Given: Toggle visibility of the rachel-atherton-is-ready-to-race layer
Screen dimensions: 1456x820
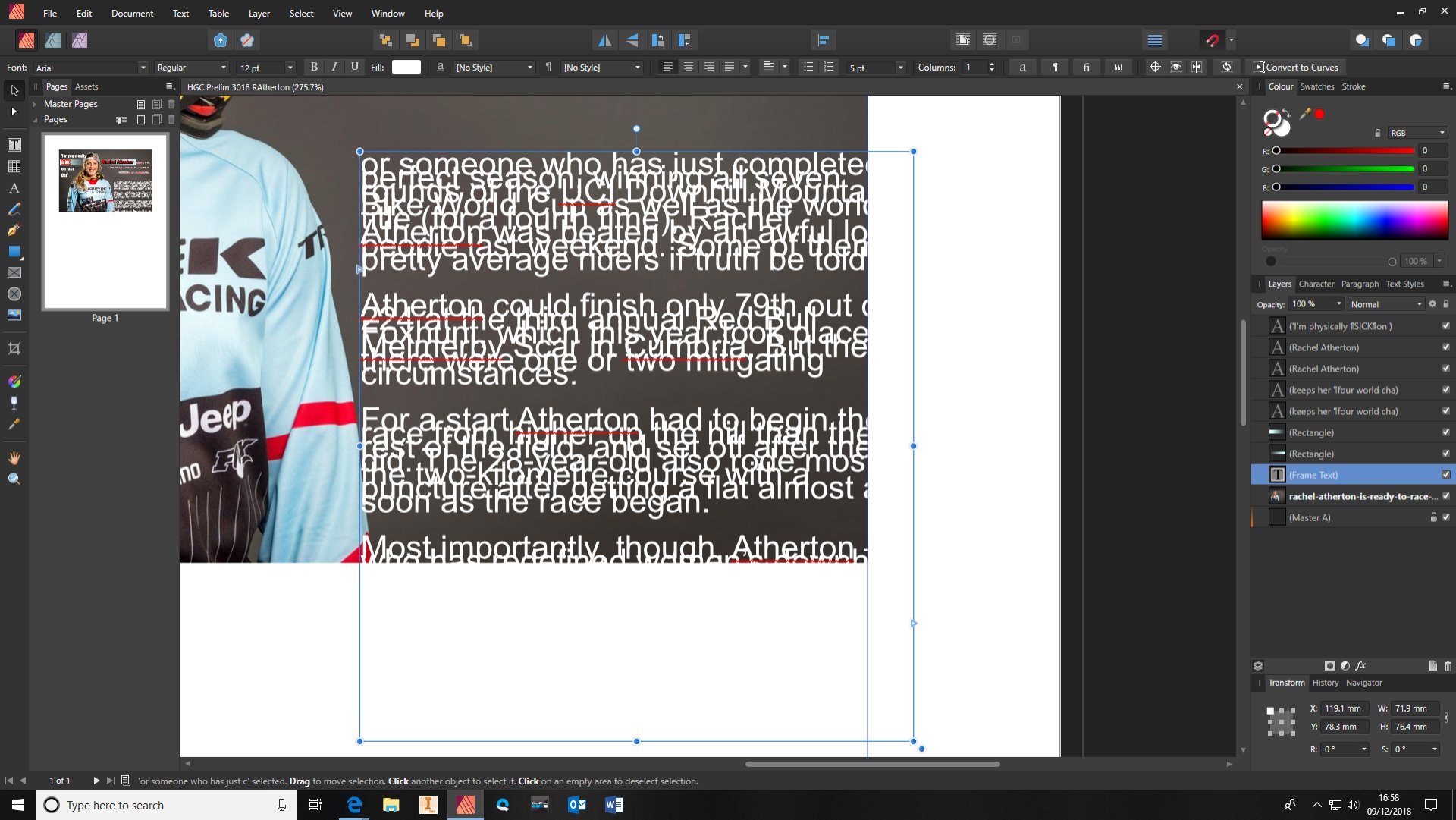Looking at the screenshot, I should click(x=1446, y=496).
